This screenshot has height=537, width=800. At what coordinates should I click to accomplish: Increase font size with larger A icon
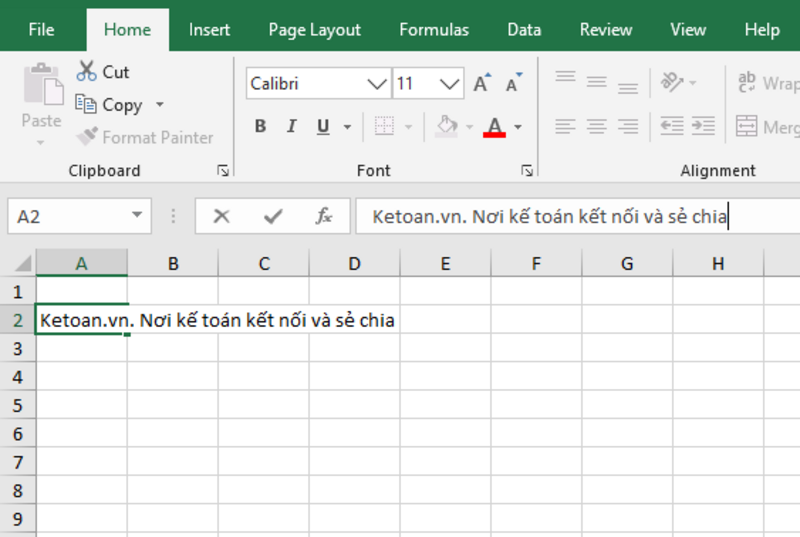pyautogui.click(x=481, y=84)
